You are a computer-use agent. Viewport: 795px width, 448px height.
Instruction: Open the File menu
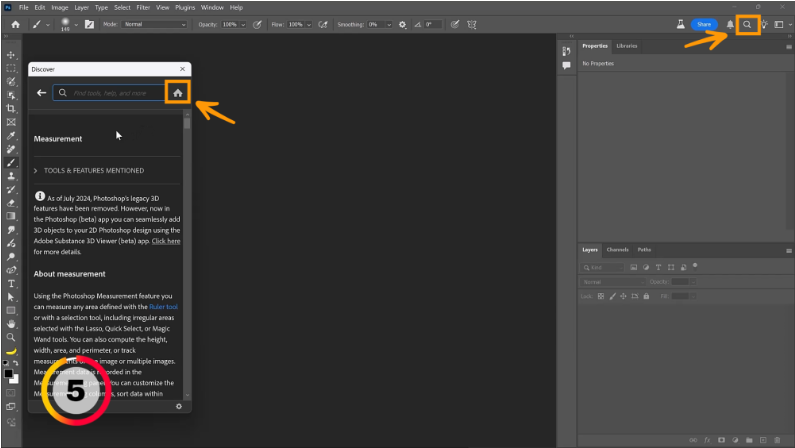(24, 8)
